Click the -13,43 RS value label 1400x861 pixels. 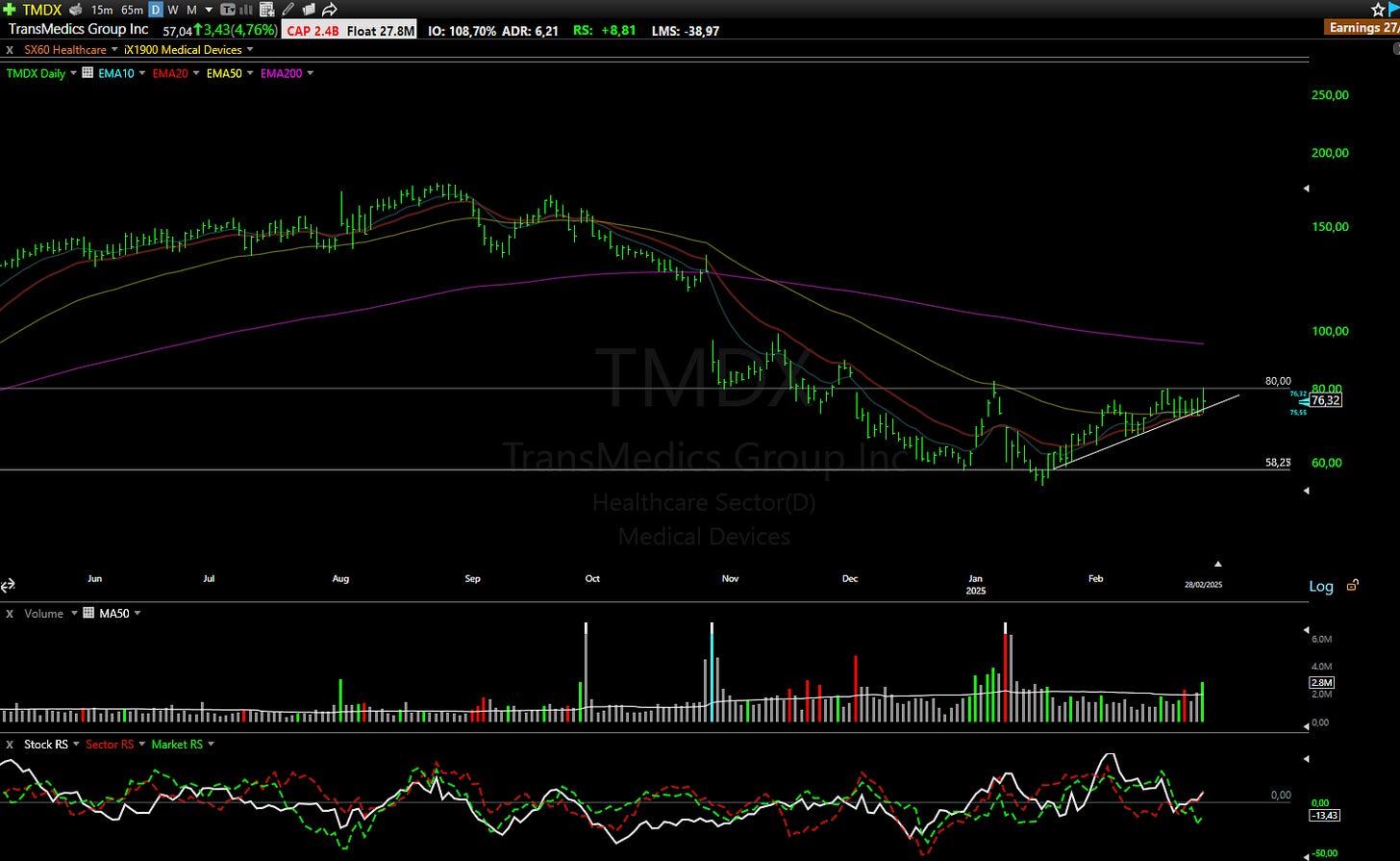click(1325, 816)
